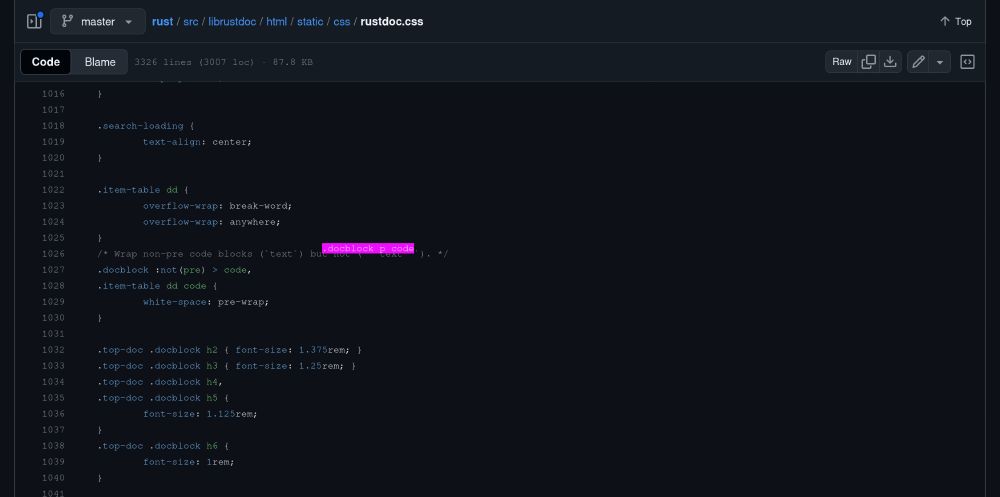Switch to the Blame view tab
This screenshot has width=1000, height=497.
[x=100, y=62]
